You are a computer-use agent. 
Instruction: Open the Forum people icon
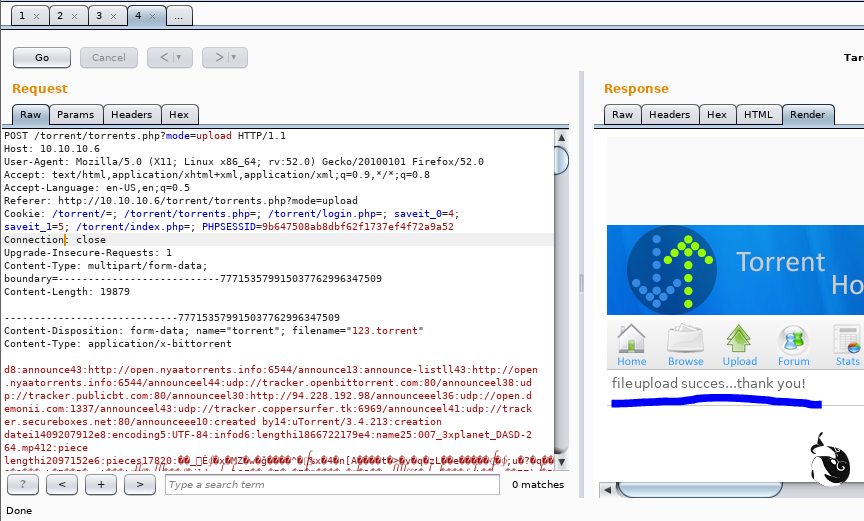(794, 340)
